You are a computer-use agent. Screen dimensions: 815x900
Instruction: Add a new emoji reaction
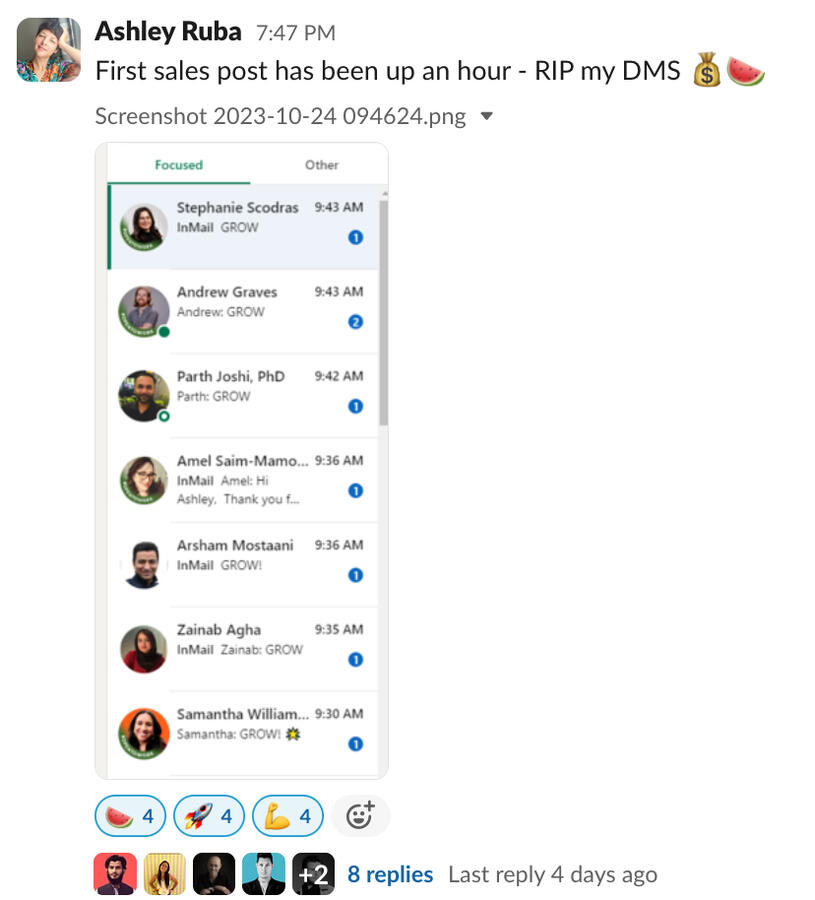click(360, 816)
